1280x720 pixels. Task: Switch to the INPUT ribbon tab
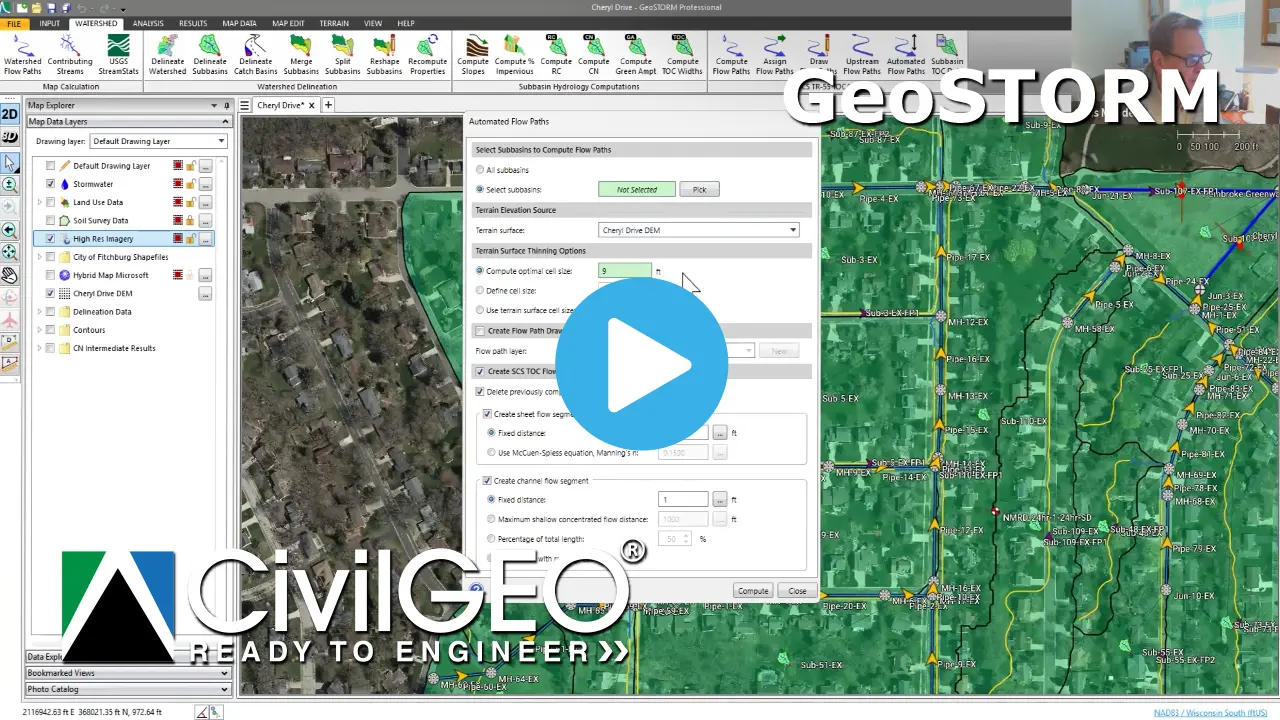[x=49, y=23]
